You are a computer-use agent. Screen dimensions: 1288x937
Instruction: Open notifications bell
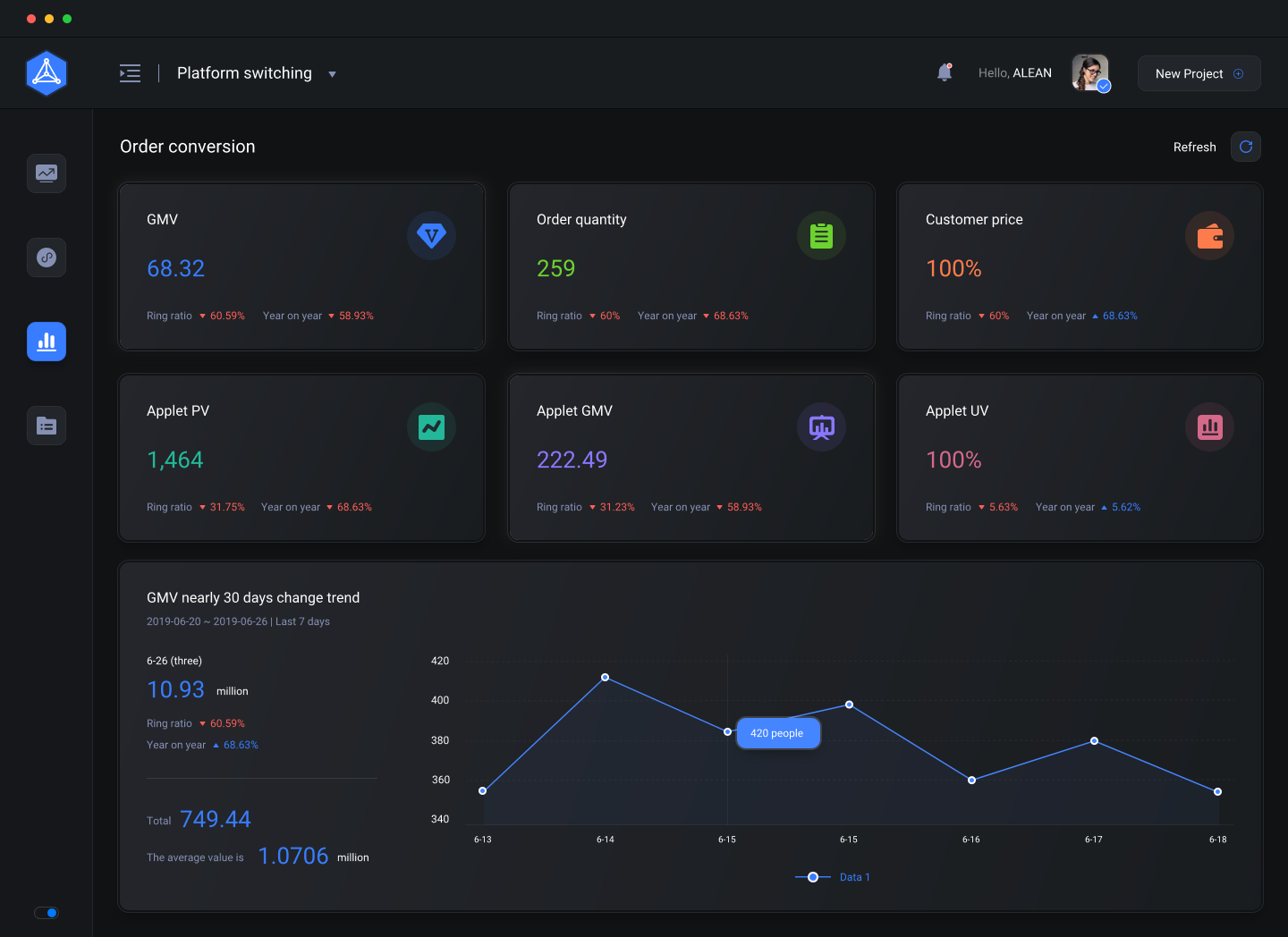(x=945, y=72)
